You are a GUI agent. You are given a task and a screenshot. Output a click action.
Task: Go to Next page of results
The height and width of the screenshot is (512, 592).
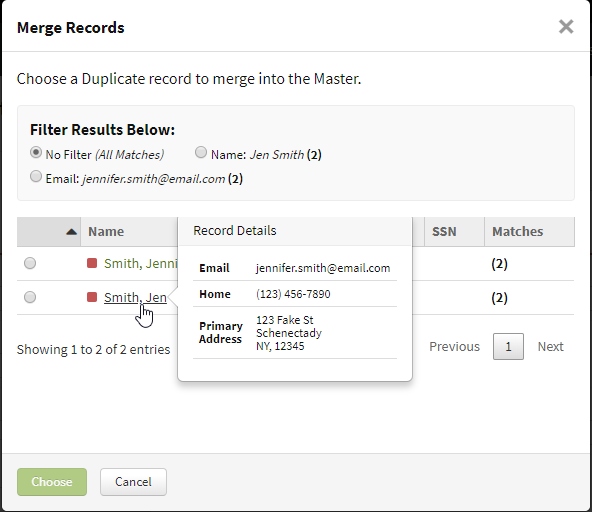coord(550,346)
